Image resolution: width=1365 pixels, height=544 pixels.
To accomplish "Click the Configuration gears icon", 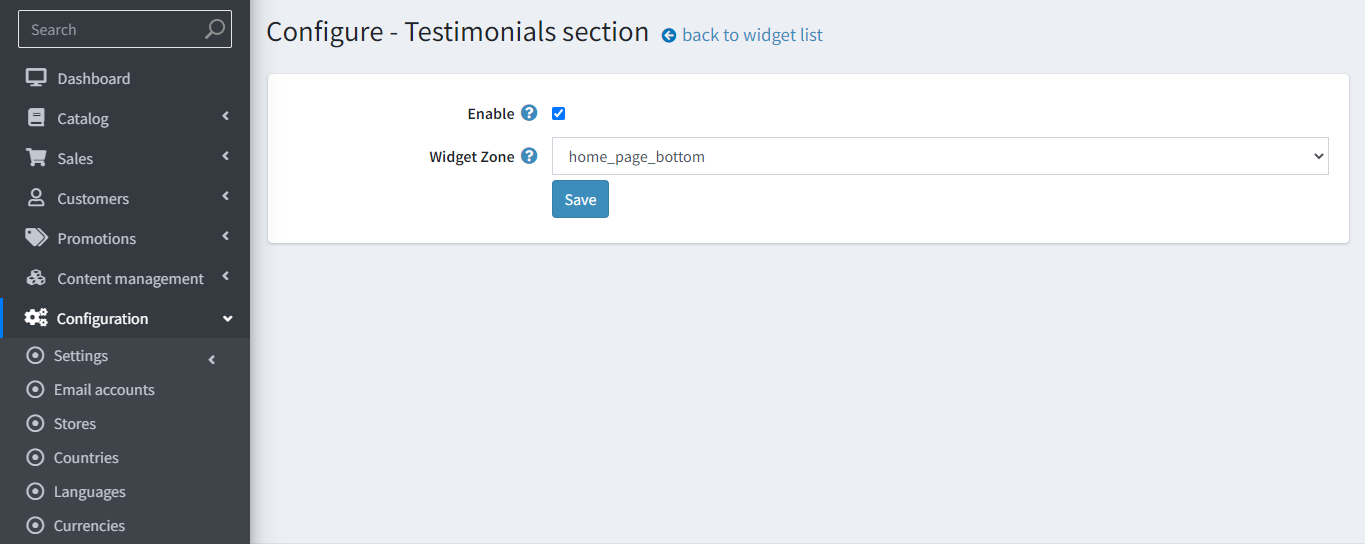I will 36,318.
